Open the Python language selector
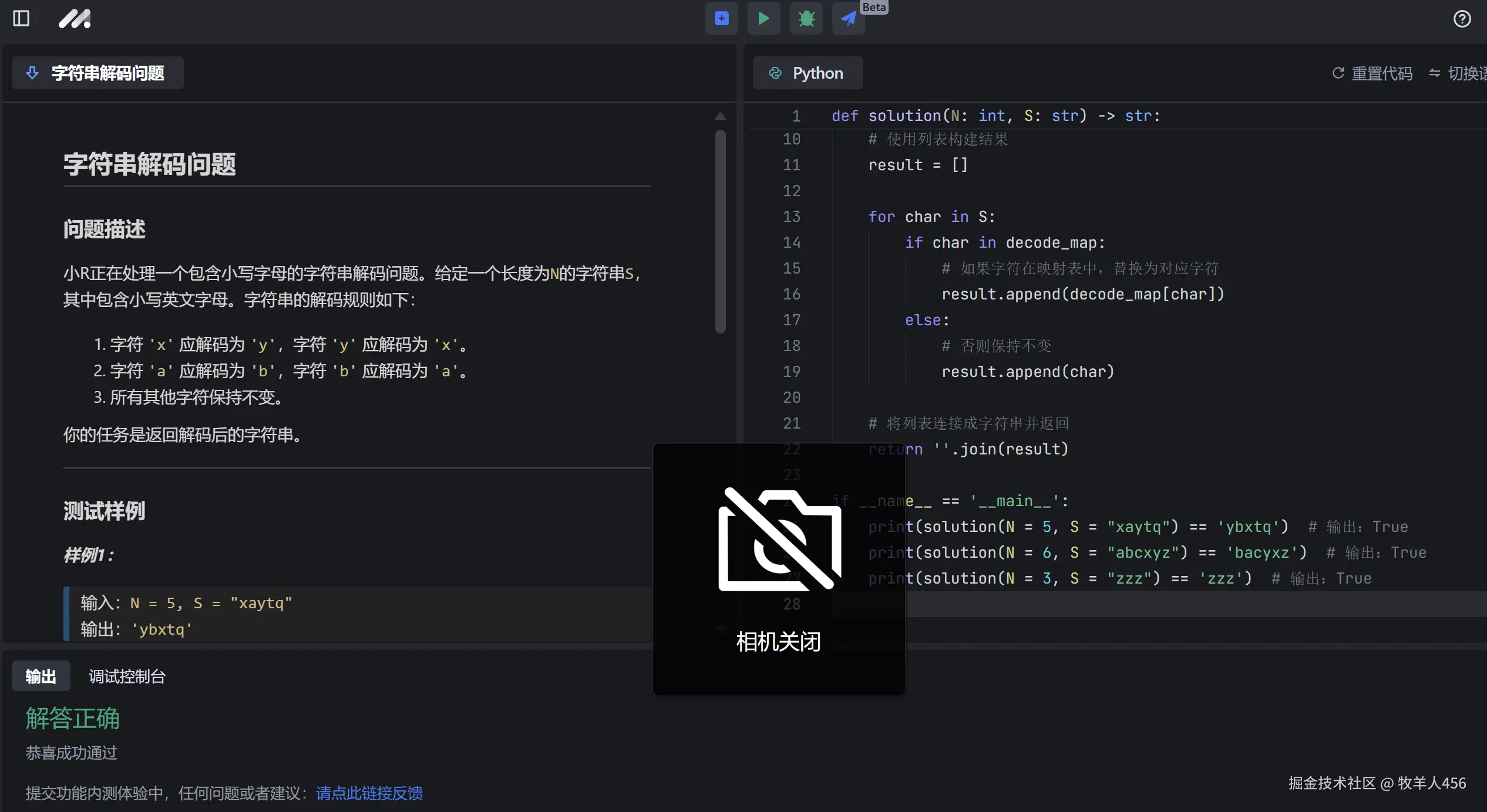The height and width of the screenshot is (812, 1487). click(808, 72)
